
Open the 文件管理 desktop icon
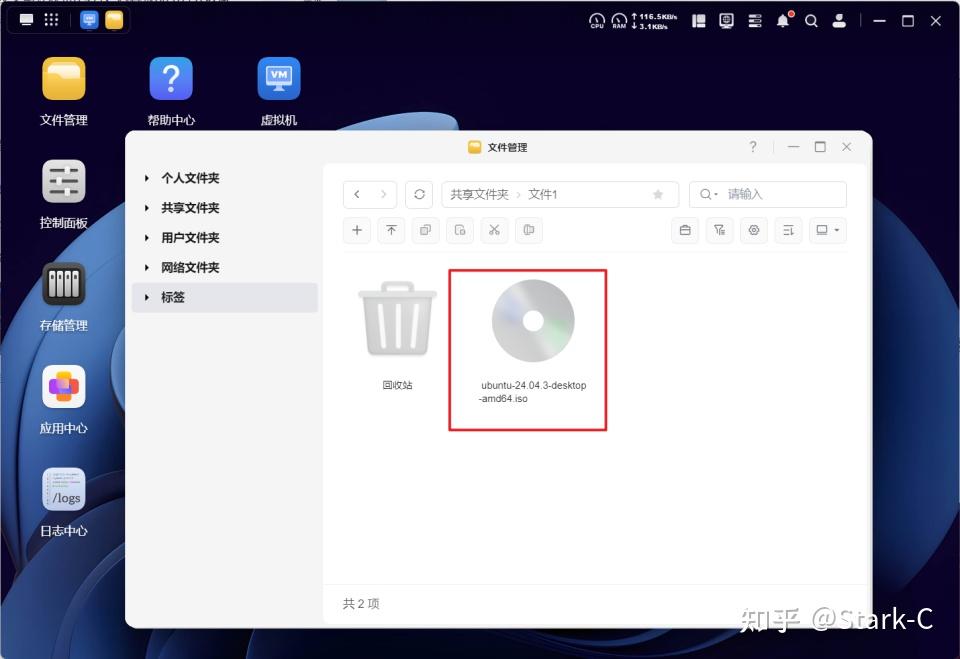(64, 78)
